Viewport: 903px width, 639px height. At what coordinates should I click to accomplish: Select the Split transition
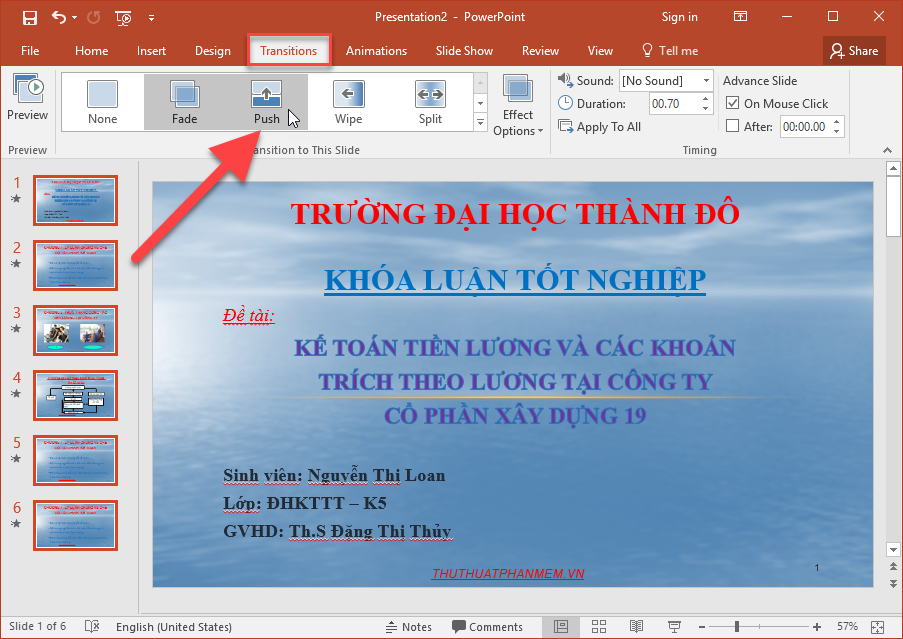[x=430, y=100]
